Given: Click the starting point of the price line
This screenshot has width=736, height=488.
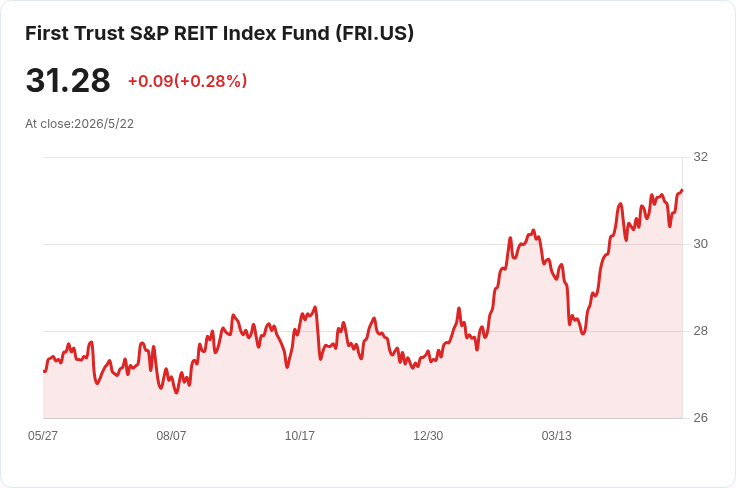Looking at the screenshot, I should (x=44, y=371).
